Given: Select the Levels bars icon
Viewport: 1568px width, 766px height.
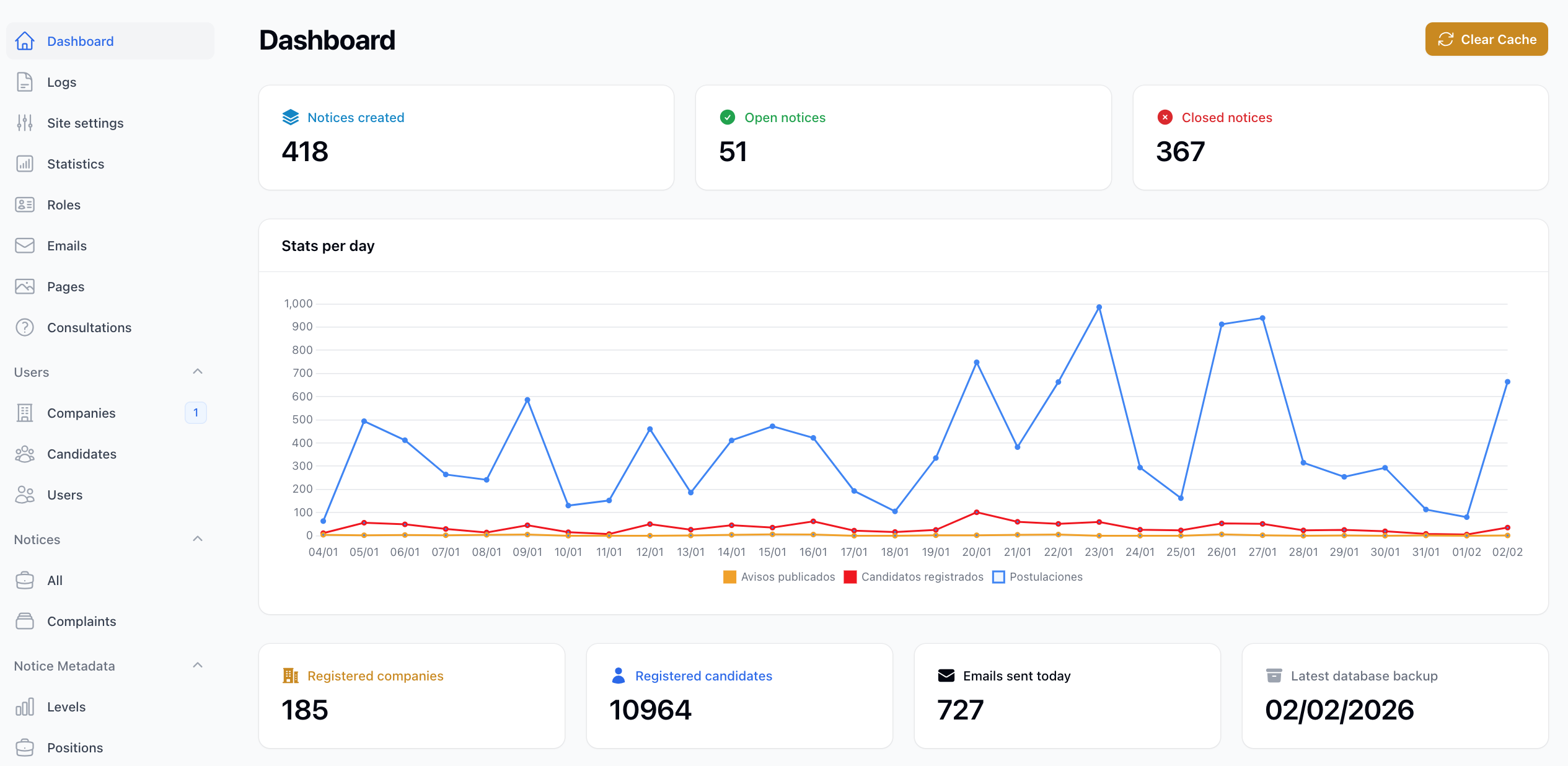Looking at the screenshot, I should click(25, 707).
